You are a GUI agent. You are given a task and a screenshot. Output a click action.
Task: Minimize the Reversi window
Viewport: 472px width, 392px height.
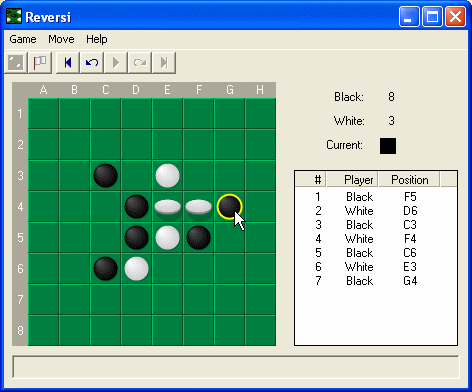pyautogui.click(x=409, y=16)
